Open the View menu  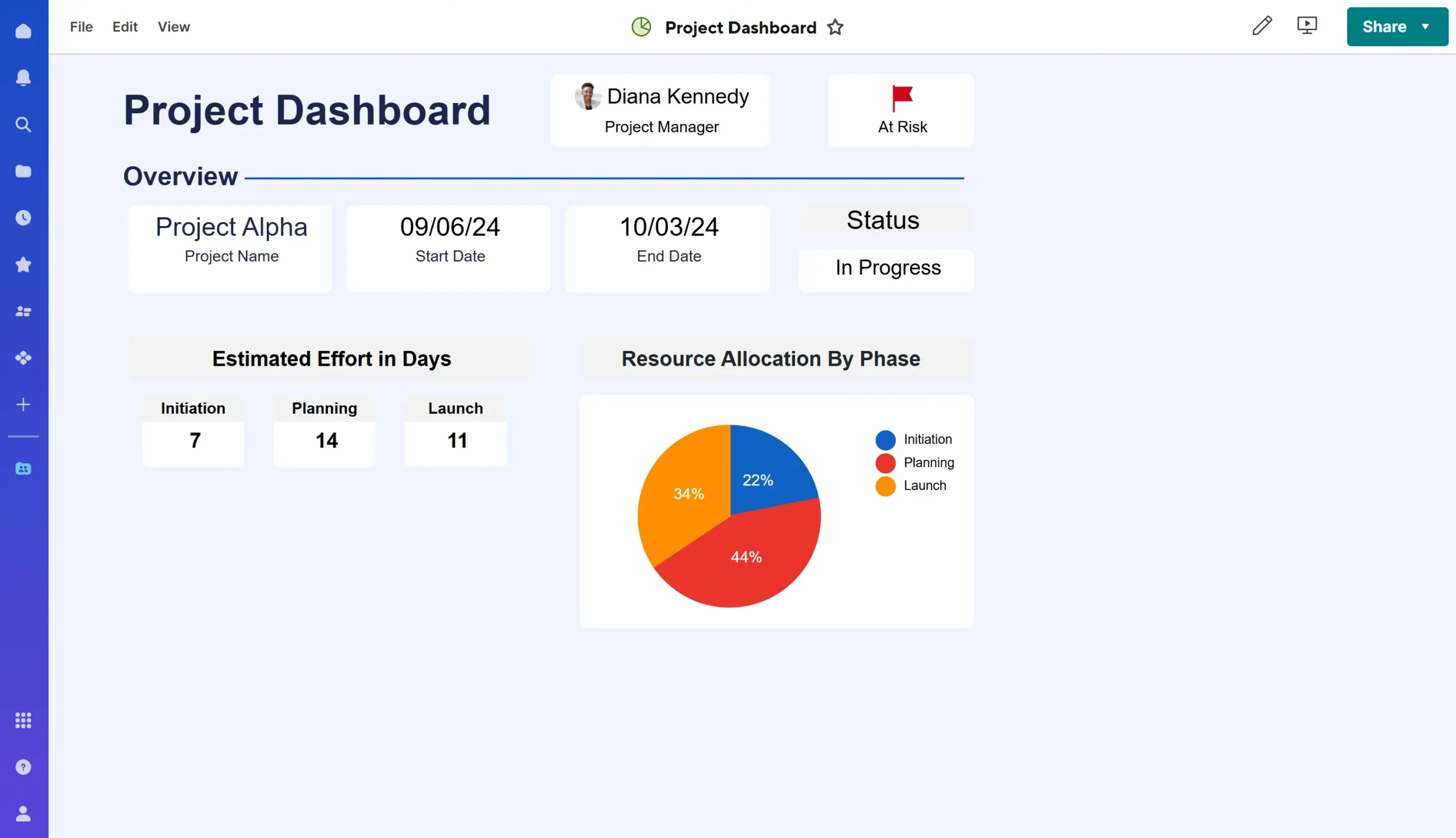coord(173,27)
